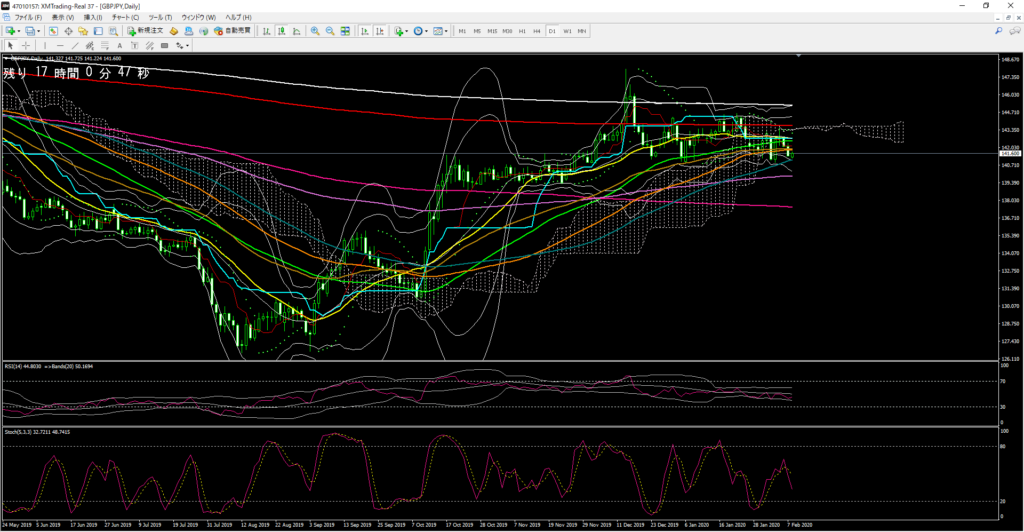The width and height of the screenshot is (1024, 532).
Task: Open the Strategy Tester
Action: coord(113,31)
